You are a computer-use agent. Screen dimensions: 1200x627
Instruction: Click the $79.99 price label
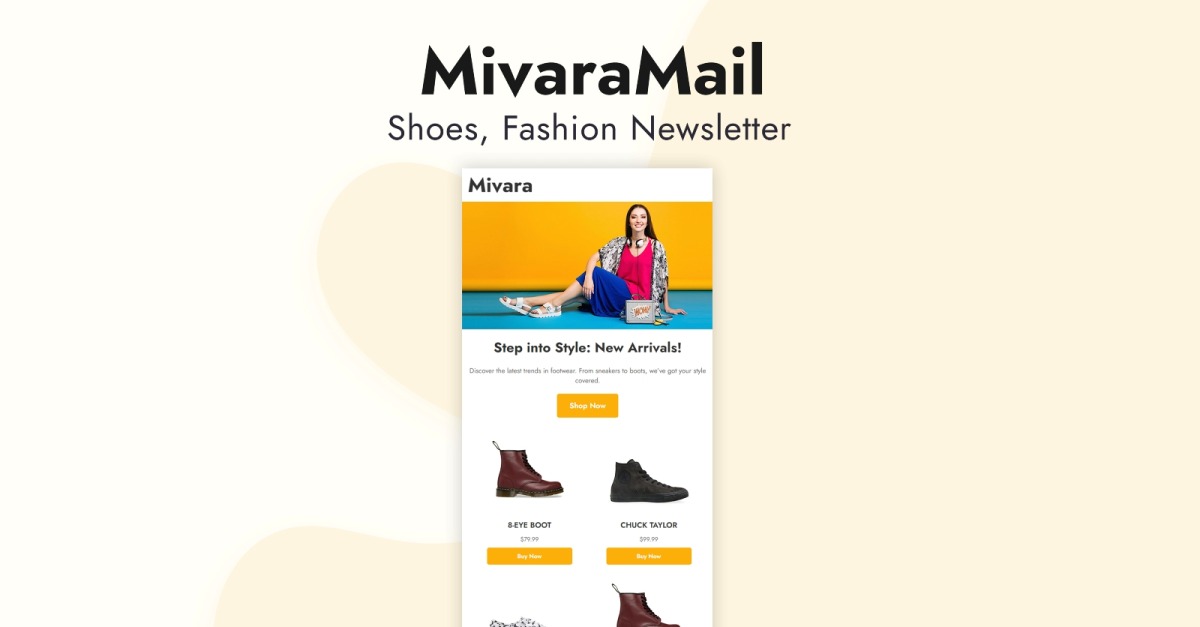529,539
